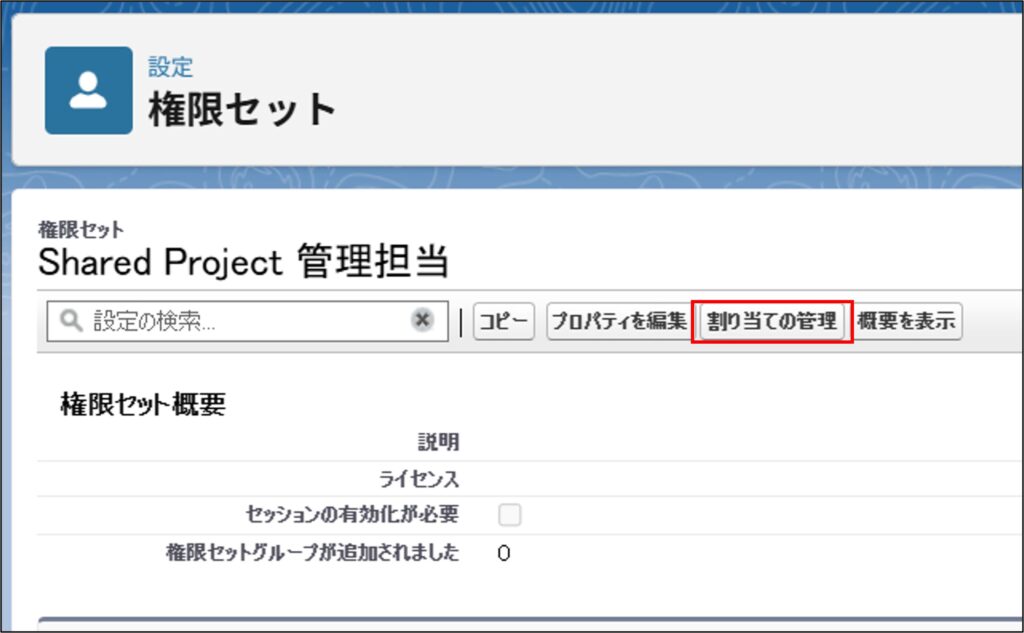Click the 権限セット page title
Screen dimensions: 1024x633
242,109
